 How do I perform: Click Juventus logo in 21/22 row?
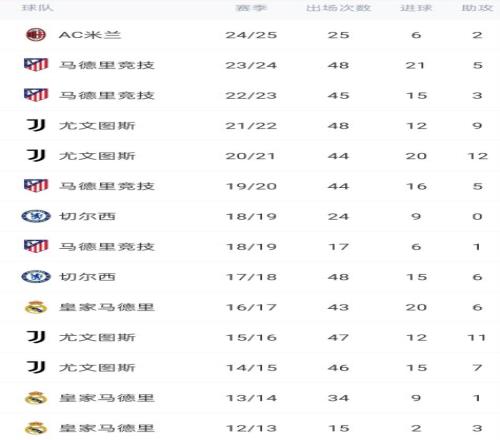pos(36,125)
